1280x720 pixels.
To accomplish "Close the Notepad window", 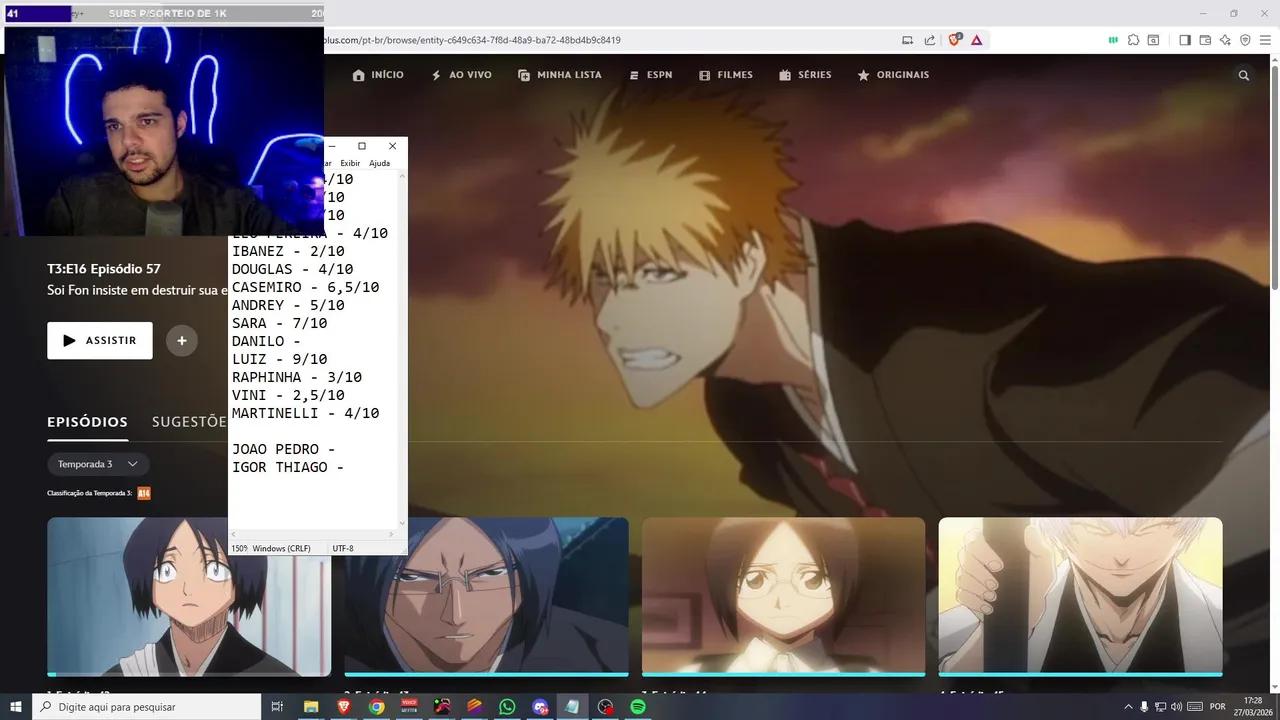I will click(392, 146).
